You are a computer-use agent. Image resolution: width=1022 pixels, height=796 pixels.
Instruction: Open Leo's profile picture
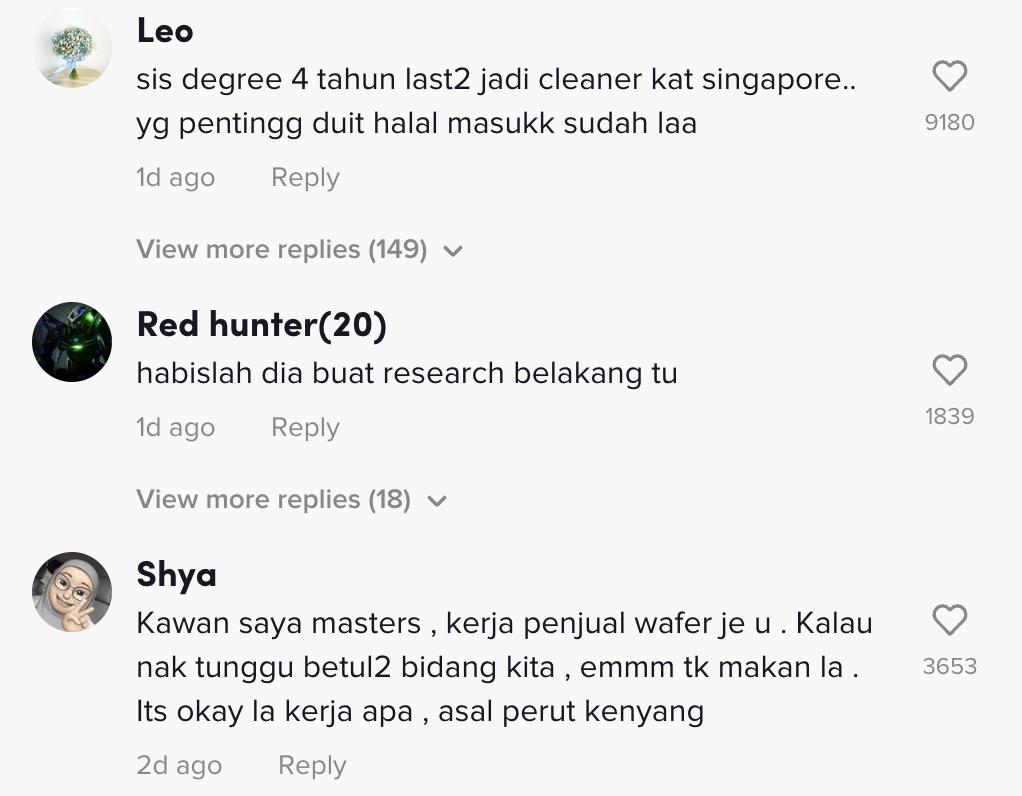[72, 48]
